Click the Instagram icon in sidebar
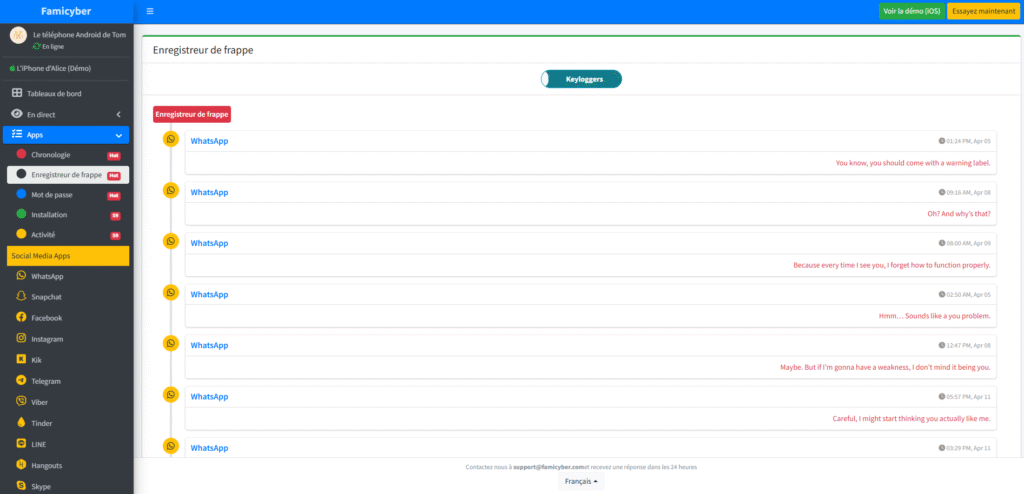The height and width of the screenshot is (494, 1024). pos(22,338)
